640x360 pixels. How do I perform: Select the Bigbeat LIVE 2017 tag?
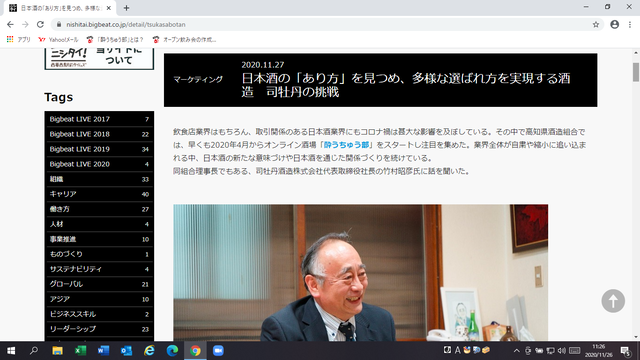[99, 119]
